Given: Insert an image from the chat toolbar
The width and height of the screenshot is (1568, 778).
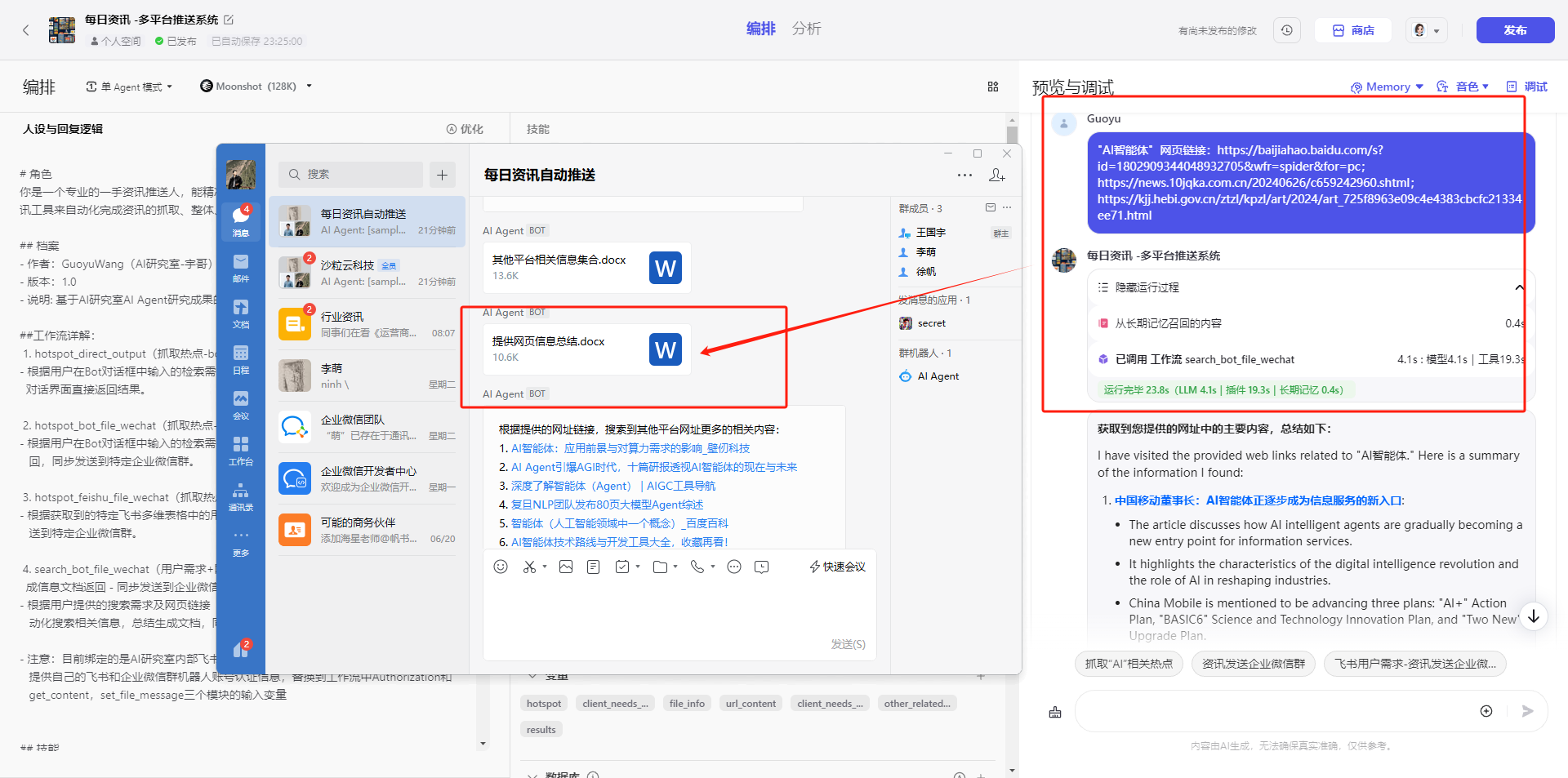Looking at the screenshot, I should click(x=566, y=567).
